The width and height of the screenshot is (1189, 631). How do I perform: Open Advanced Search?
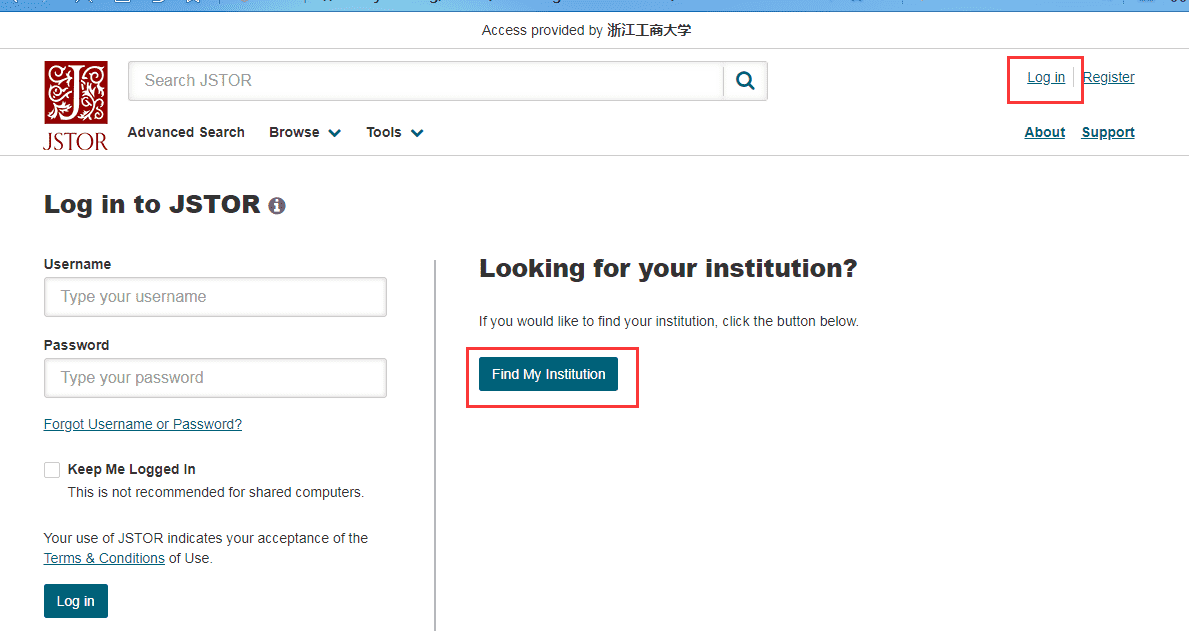(186, 132)
